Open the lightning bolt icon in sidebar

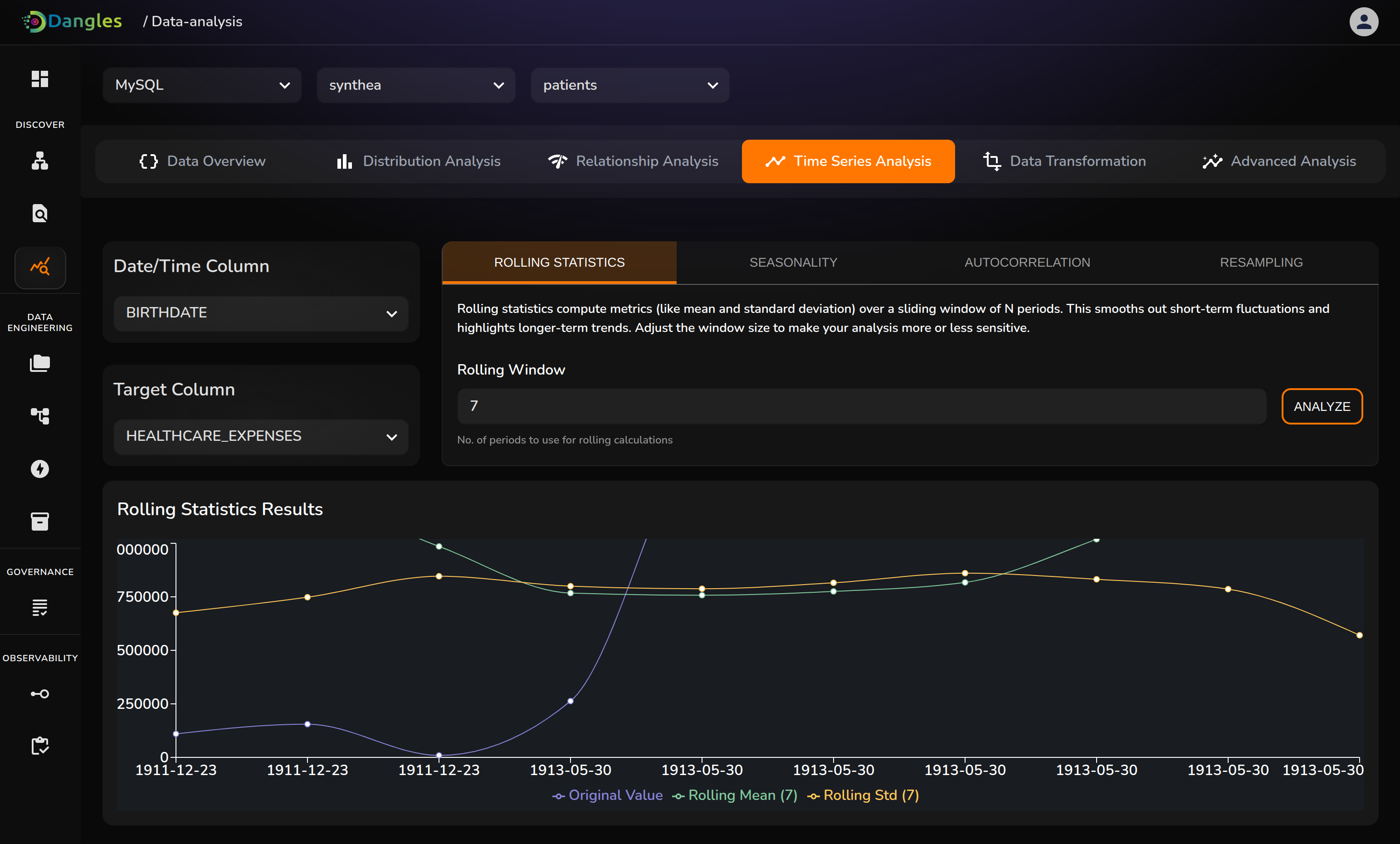(x=40, y=469)
